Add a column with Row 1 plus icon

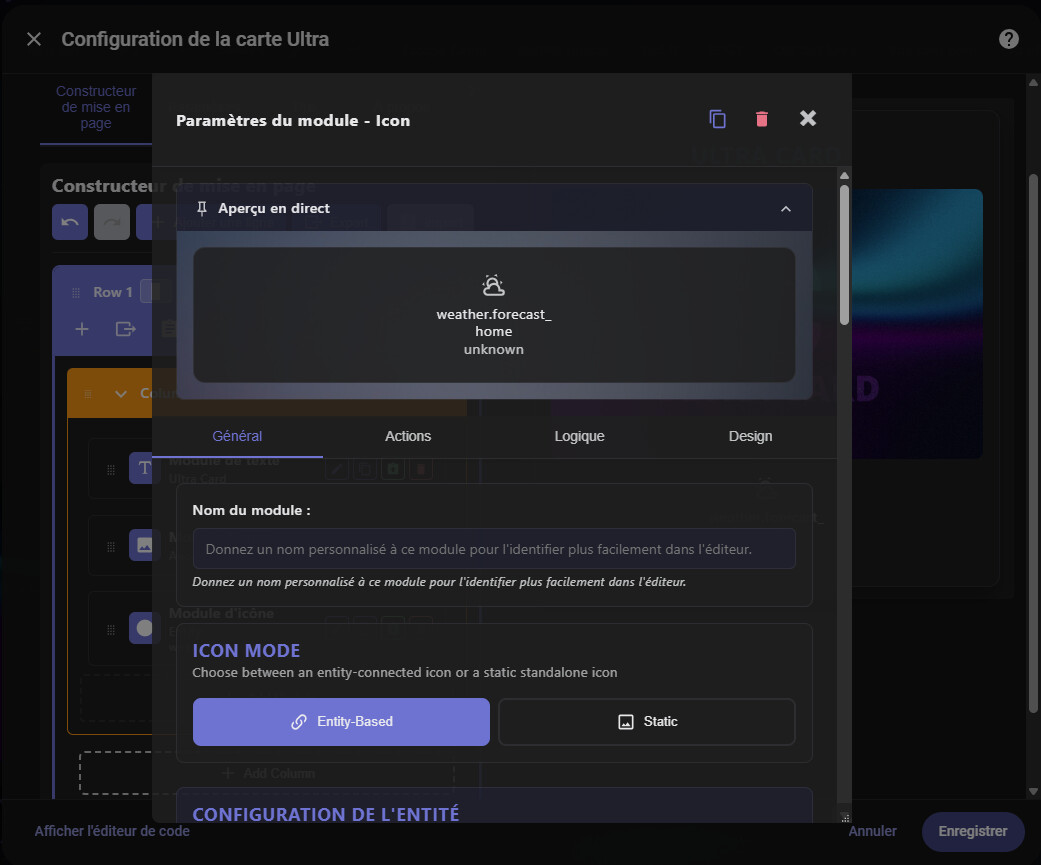pos(82,329)
